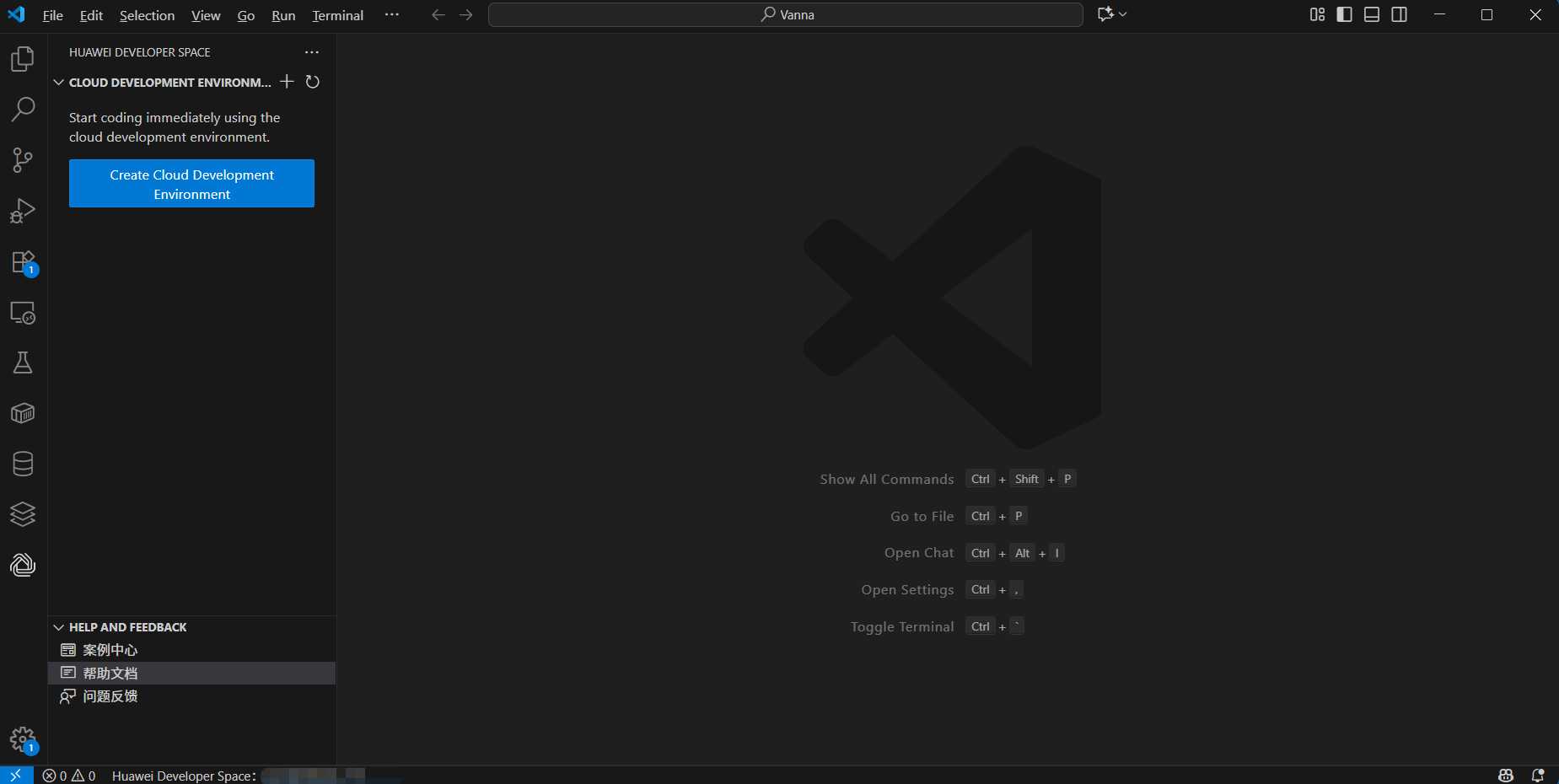Open the Copilot chat dropdown arrow
1559x784 pixels.
tap(1123, 15)
